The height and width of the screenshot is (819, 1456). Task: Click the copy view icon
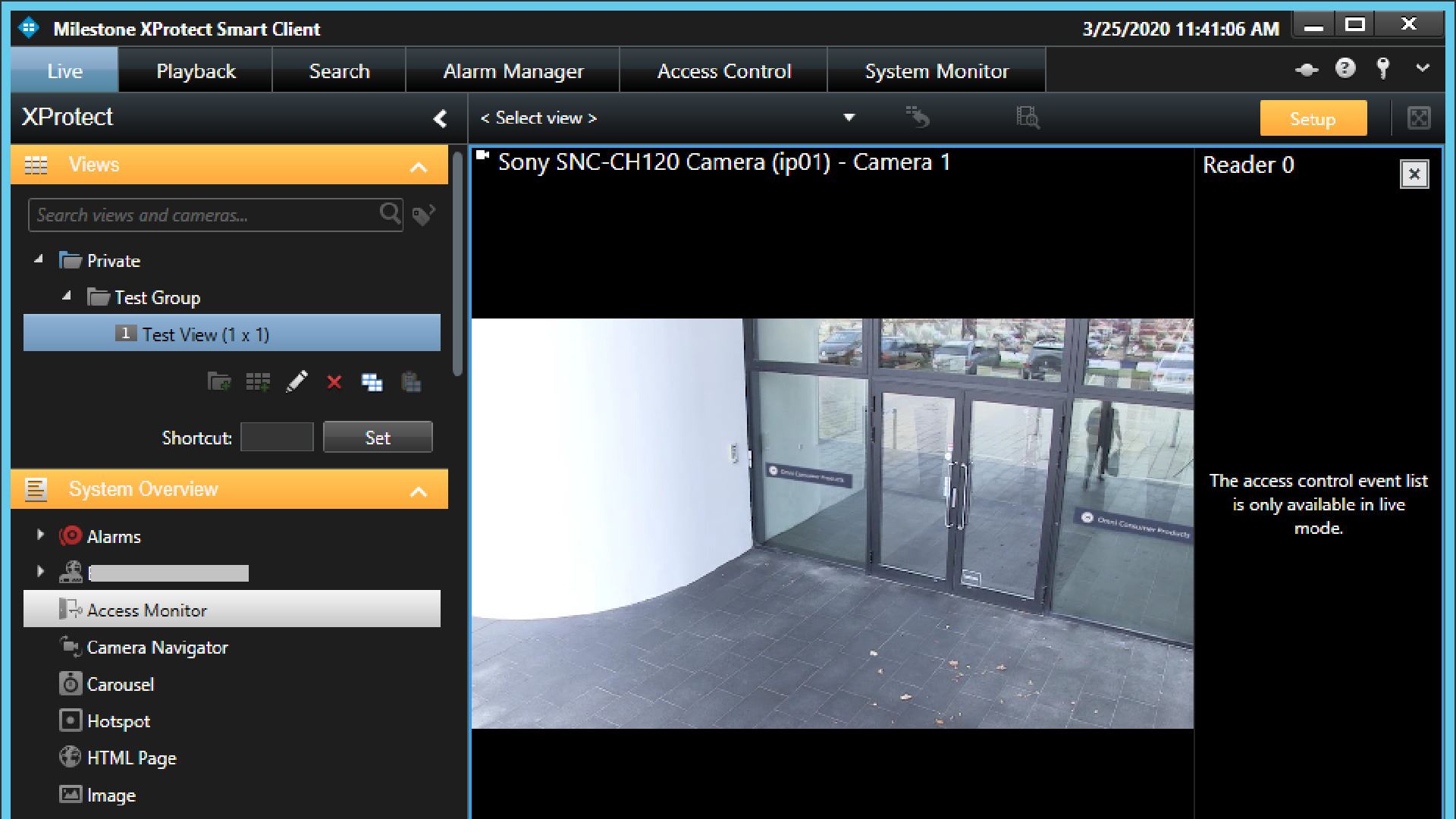click(x=372, y=381)
